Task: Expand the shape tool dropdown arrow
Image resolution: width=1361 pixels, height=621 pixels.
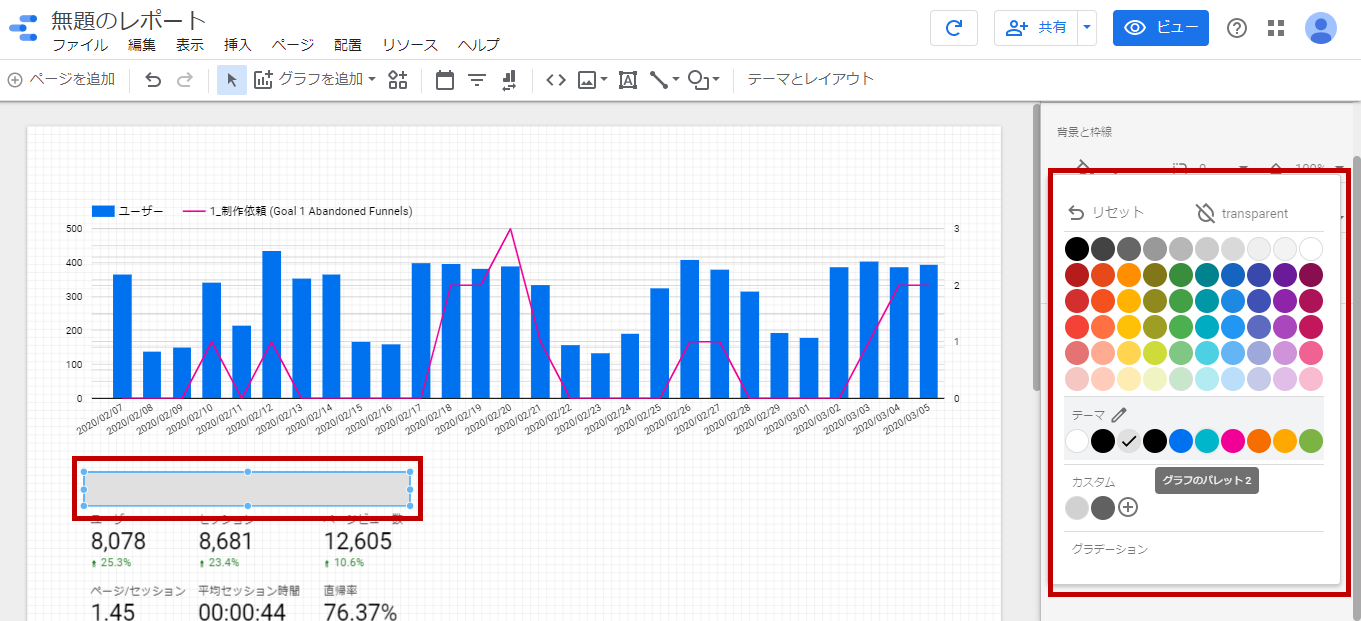Action: 716,80
